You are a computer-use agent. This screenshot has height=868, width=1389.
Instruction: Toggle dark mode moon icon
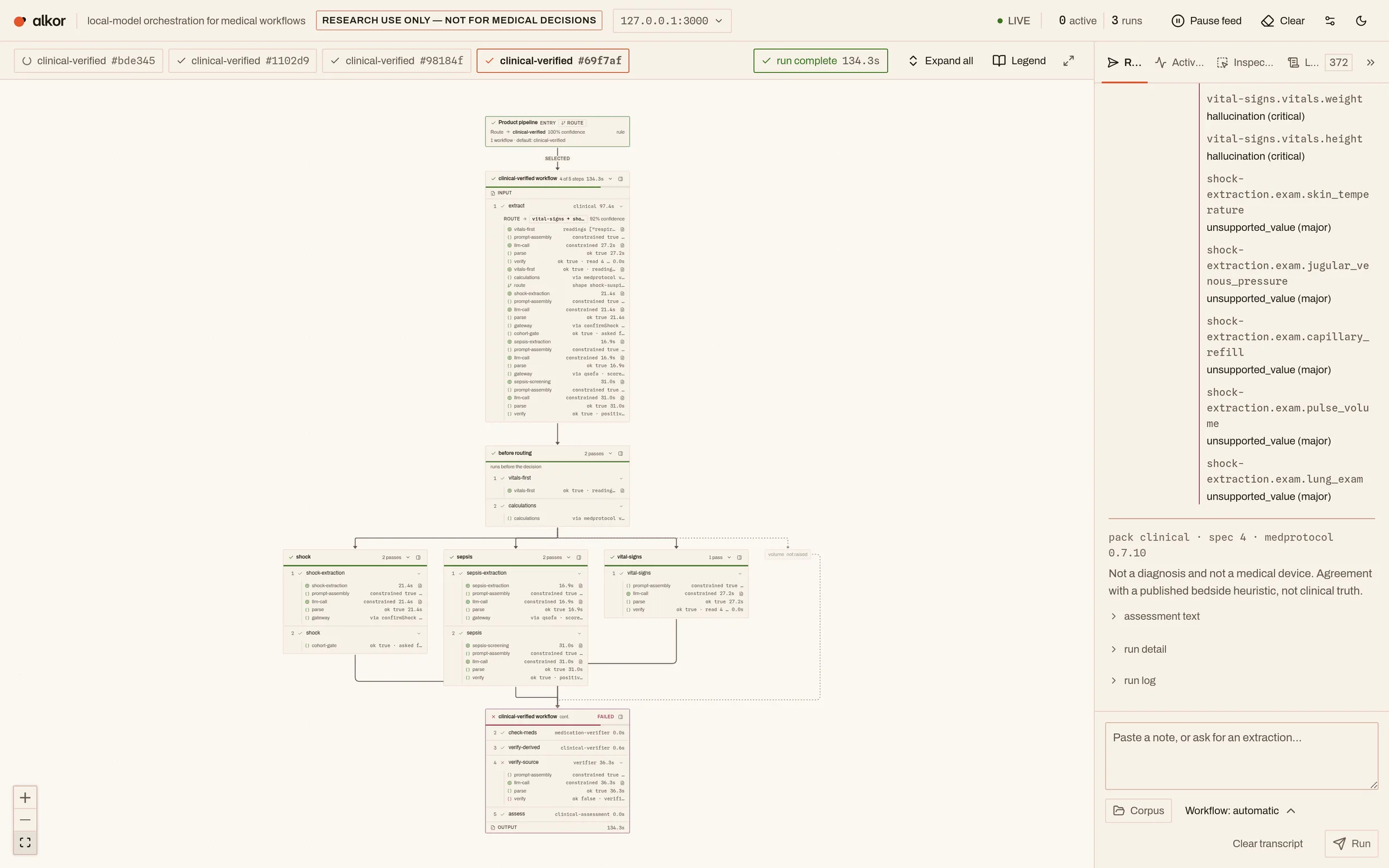[x=1361, y=21]
